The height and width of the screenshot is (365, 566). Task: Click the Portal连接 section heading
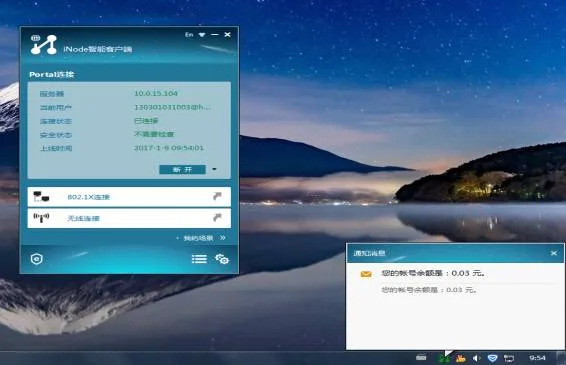click(x=52, y=74)
